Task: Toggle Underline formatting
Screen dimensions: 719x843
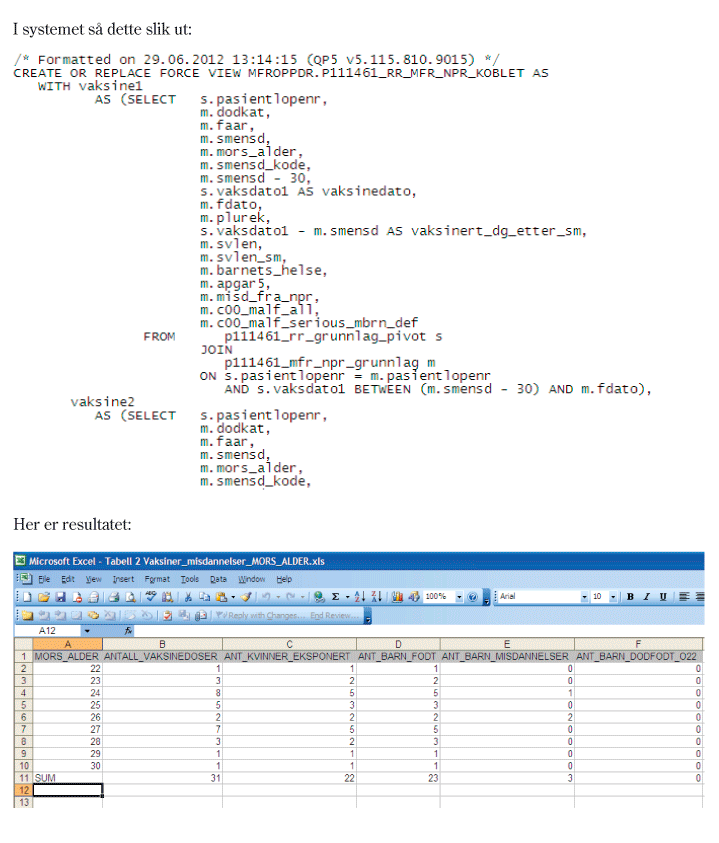Action: [x=664, y=597]
